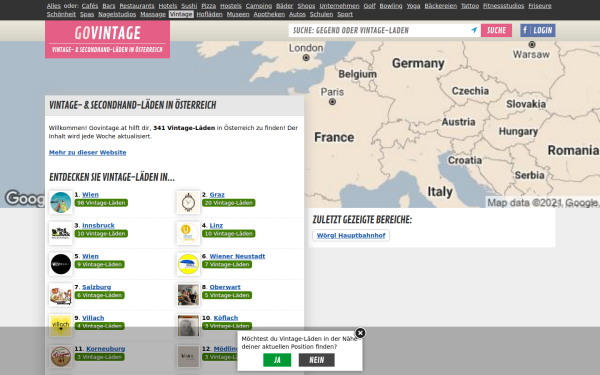Open Mehr zu dieser Website link
The height and width of the screenshot is (375, 600).
[x=88, y=152]
